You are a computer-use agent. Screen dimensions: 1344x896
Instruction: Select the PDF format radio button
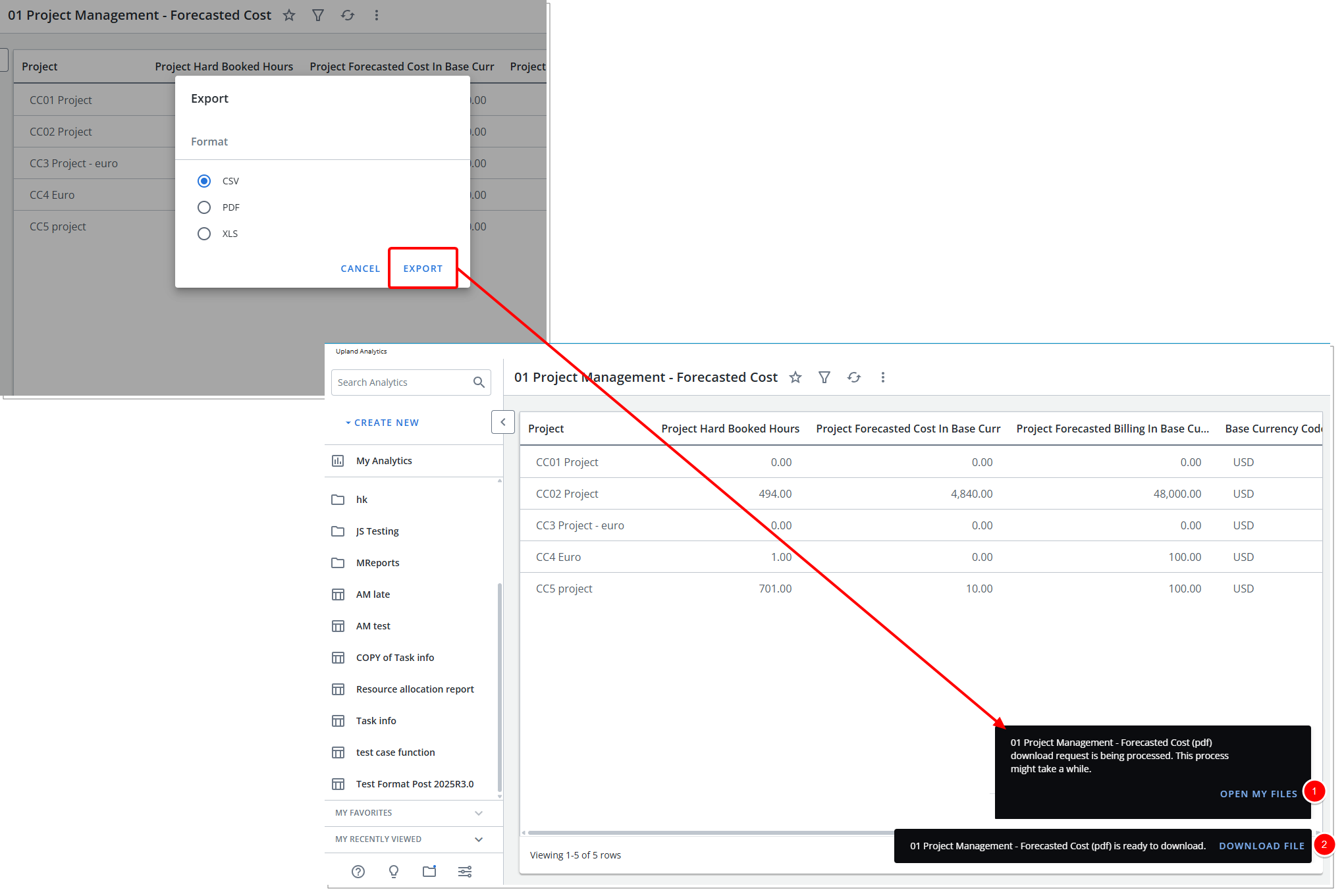pyautogui.click(x=204, y=207)
